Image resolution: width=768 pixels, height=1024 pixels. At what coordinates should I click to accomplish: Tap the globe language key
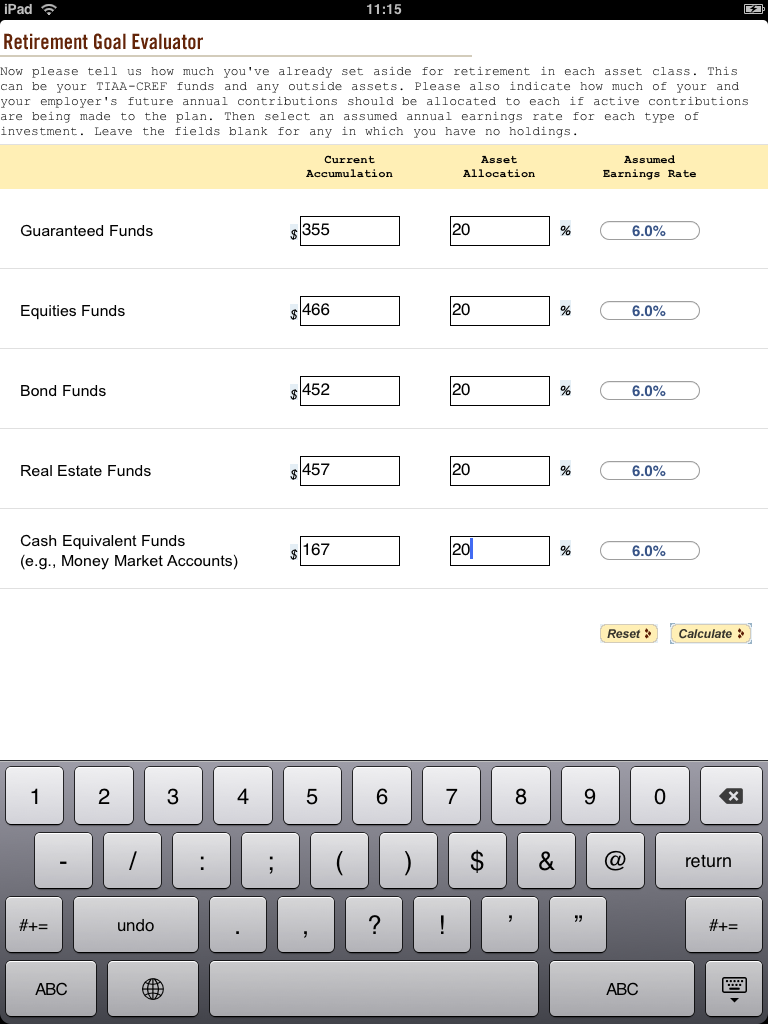[x=153, y=989]
